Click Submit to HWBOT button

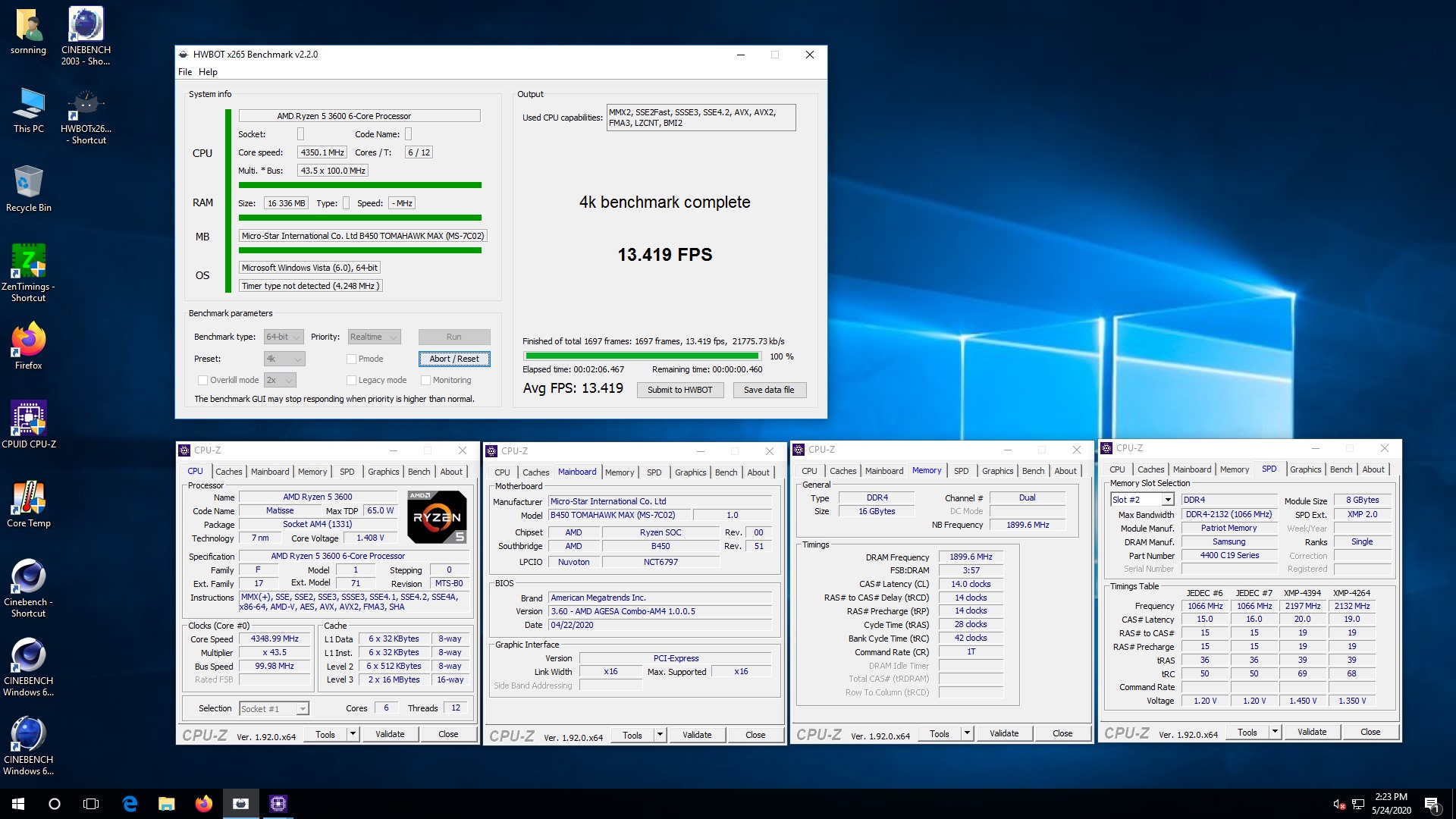pos(680,390)
